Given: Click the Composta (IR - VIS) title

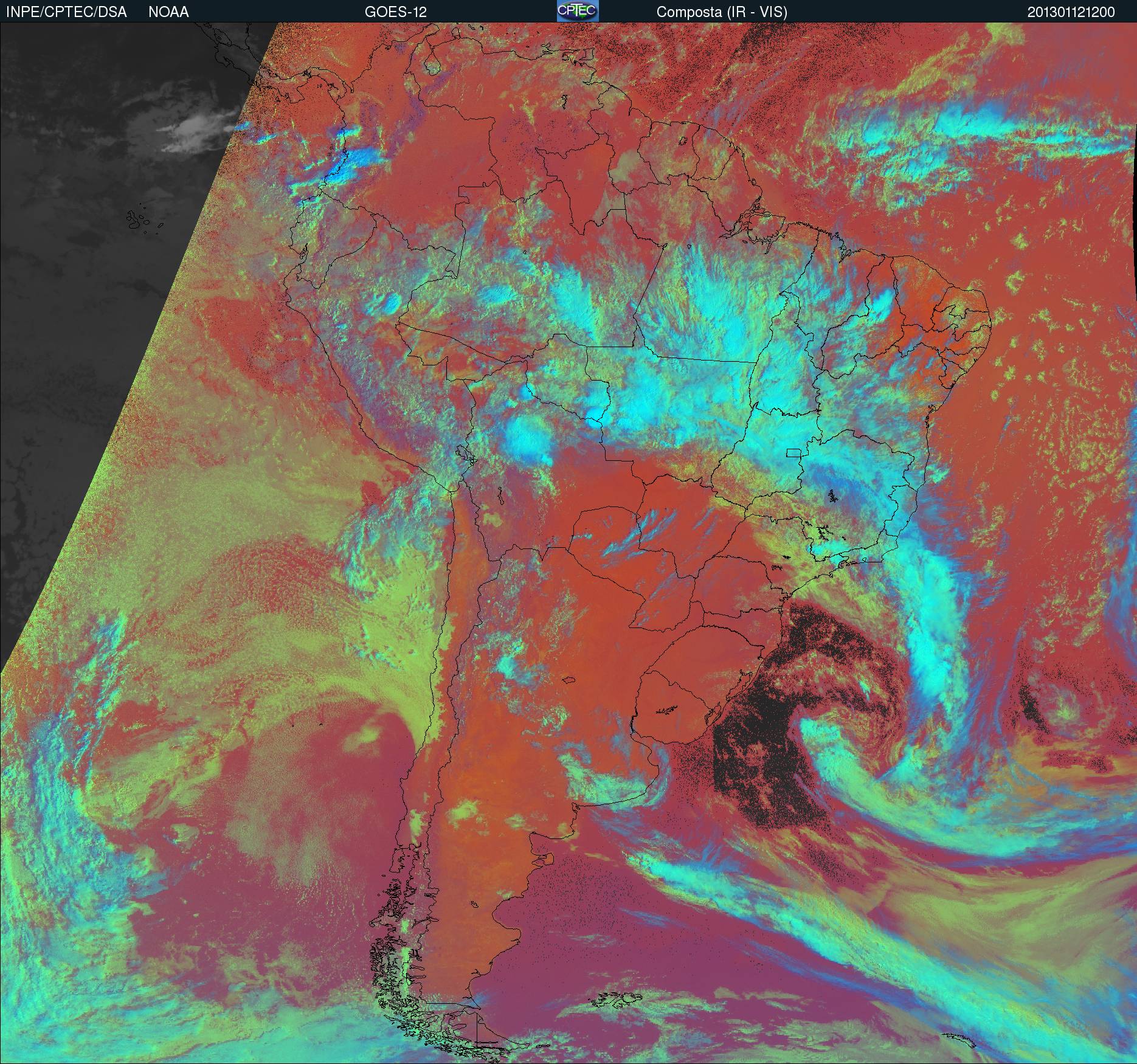Looking at the screenshot, I should click(722, 12).
